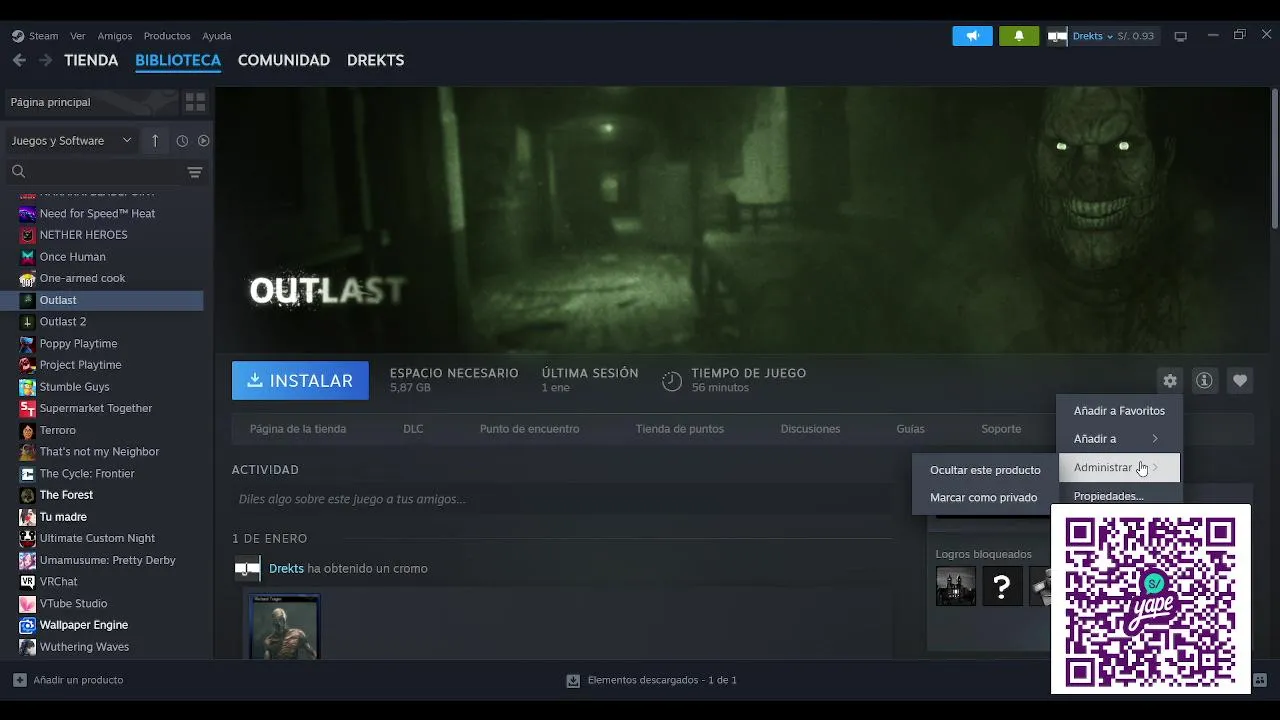Viewport: 1280px width, 720px height.
Task: Click the sort-ascending arrow icon
Action: [155, 141]
